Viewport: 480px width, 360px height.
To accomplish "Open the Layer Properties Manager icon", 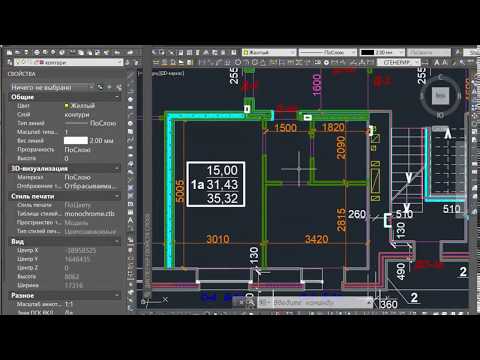I will point(9,62).
